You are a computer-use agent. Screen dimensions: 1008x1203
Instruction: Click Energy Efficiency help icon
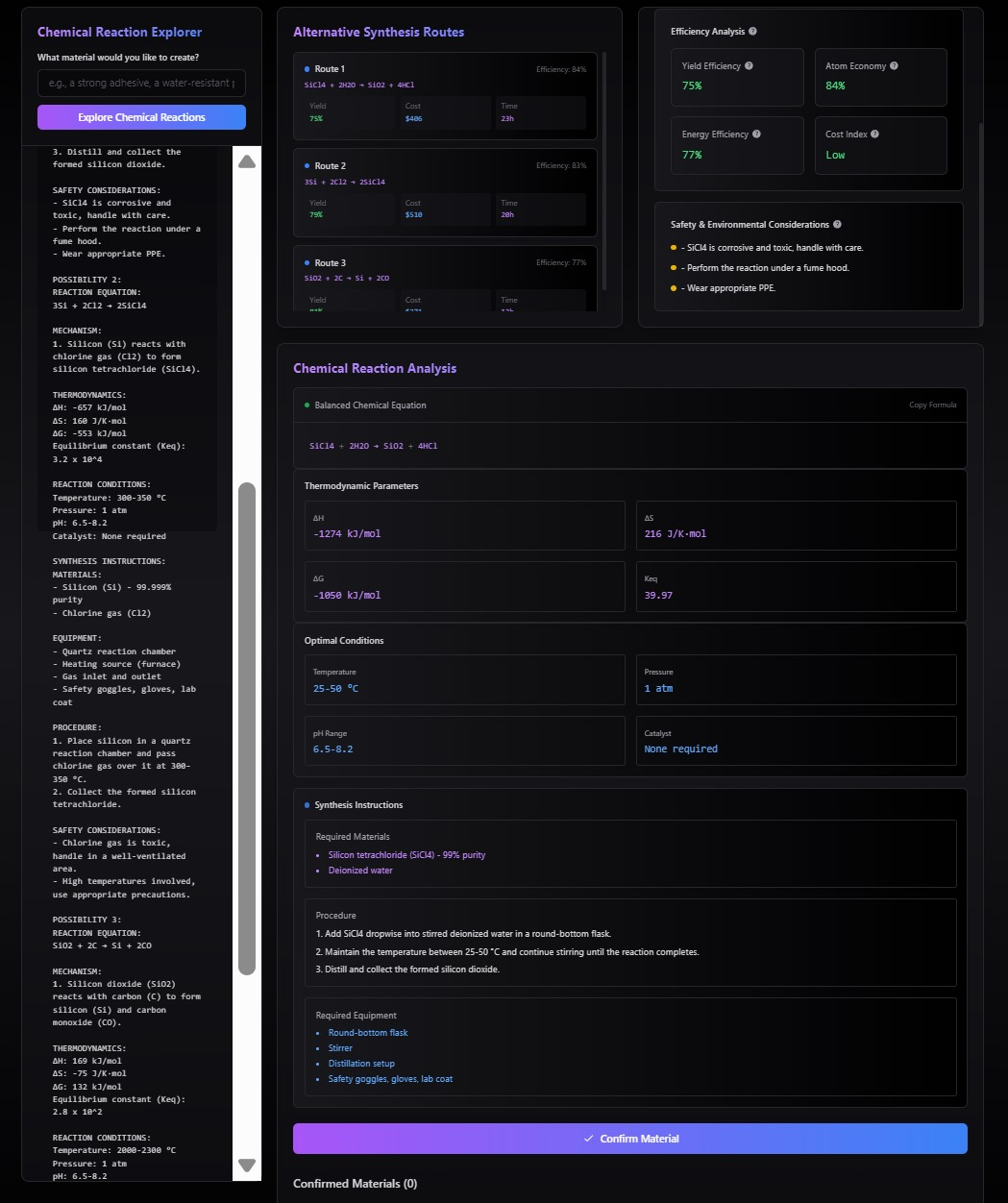click(x=756, y=135)
